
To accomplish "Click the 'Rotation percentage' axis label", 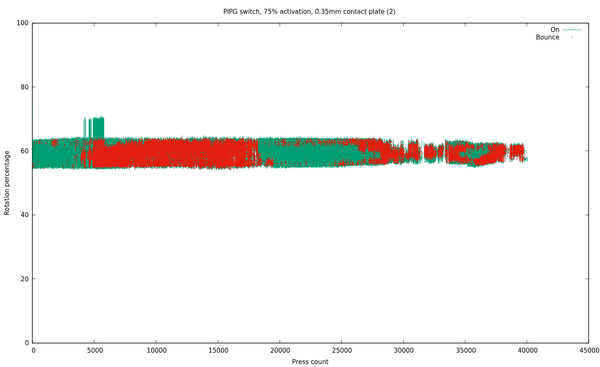I will pyautogui.click(x=7, y=183).
